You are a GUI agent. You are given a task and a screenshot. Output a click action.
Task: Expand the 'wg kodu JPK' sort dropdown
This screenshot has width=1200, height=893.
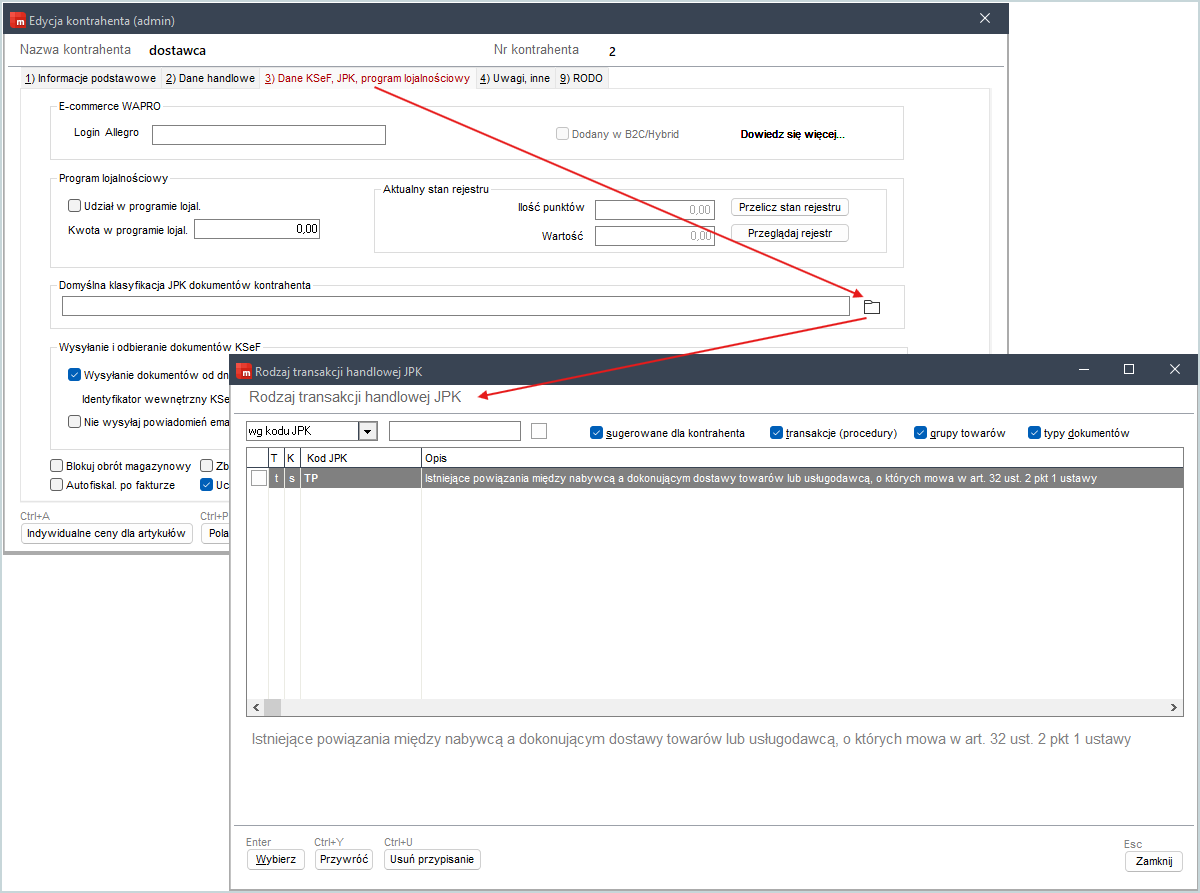(x=368, y=431)
